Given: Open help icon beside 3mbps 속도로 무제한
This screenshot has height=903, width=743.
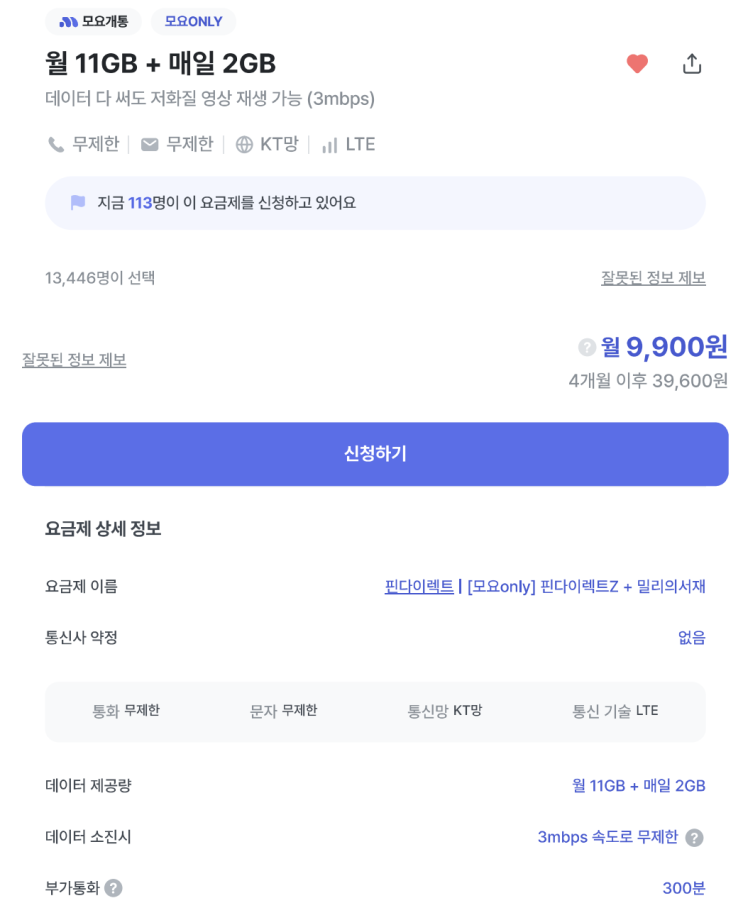Looking at the screenshot, I should pos(694,838).
